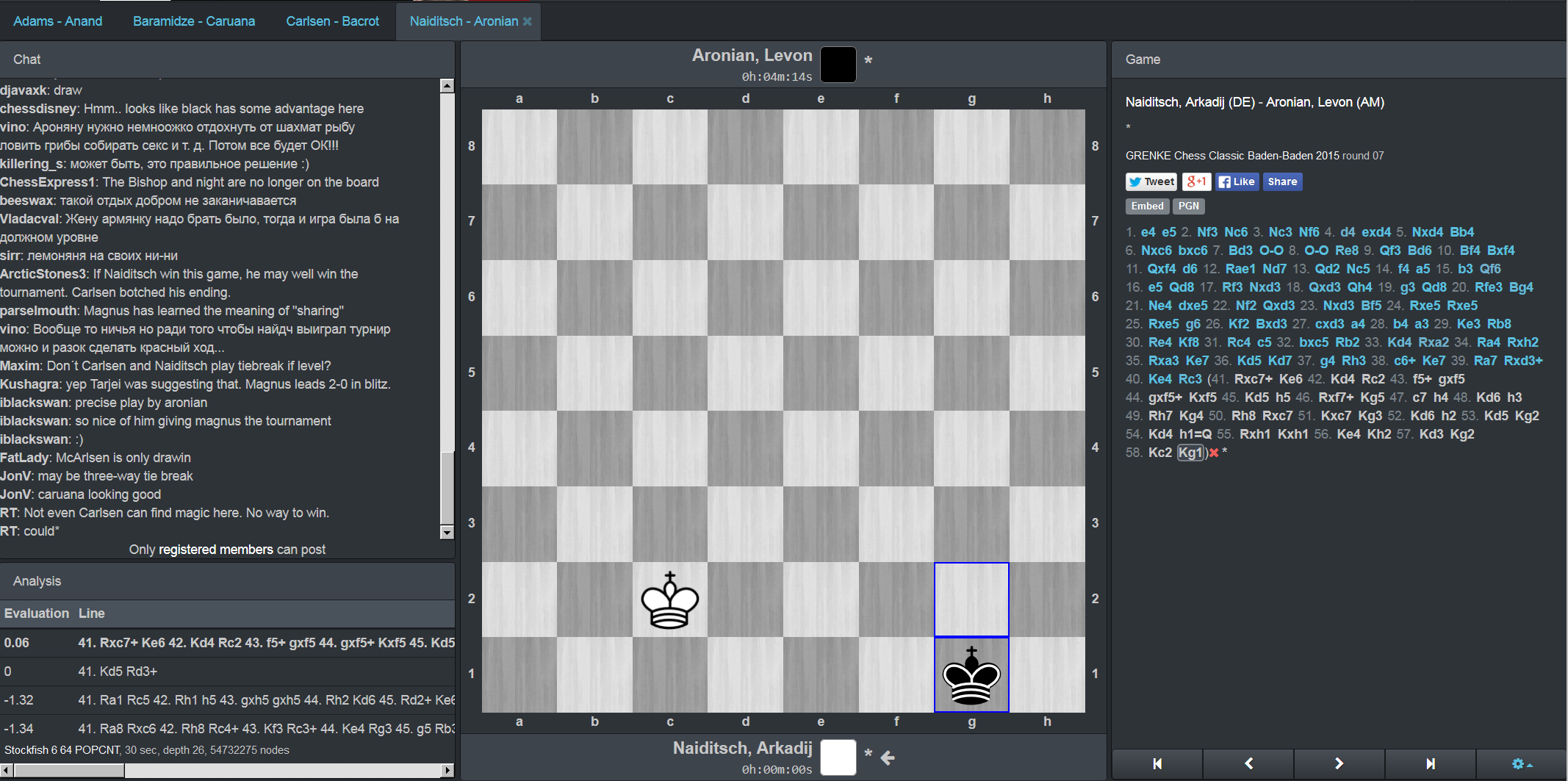Click the black color square beside Aronian
This screenshot has width=1568, height=781.
point(838,65)
